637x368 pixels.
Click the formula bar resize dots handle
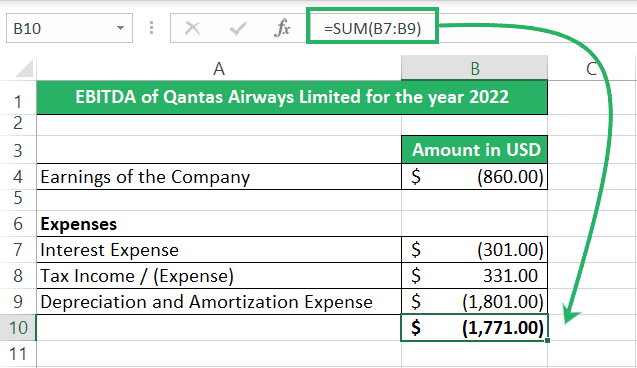click(152, 28)
